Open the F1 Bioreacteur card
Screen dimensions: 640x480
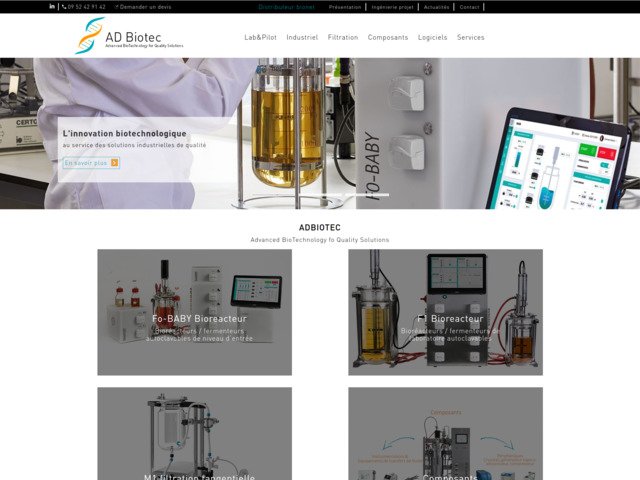click(446, 312)
